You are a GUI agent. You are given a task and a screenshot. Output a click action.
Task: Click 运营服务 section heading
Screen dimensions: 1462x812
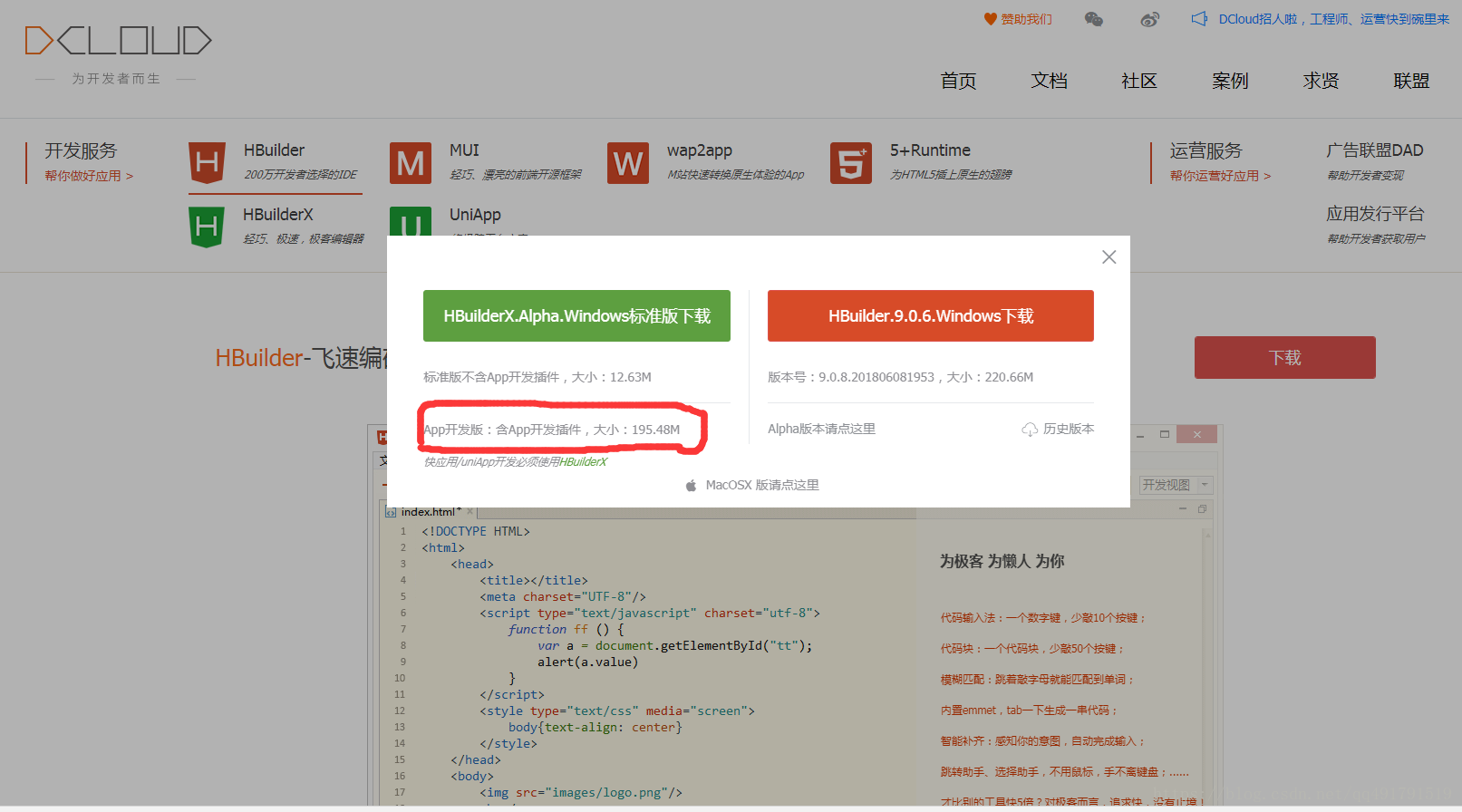click(x=1205, y=150)
